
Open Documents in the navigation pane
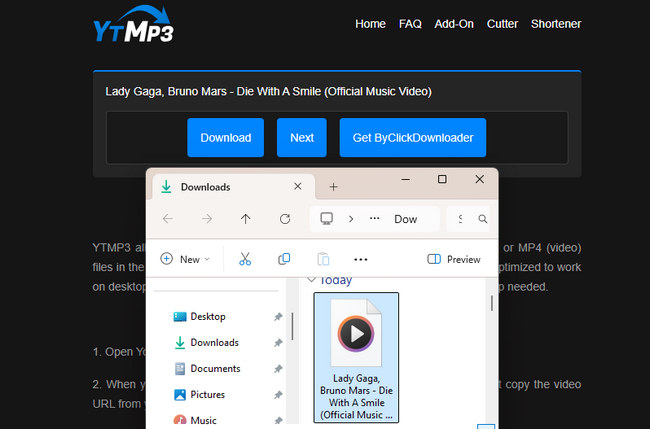(x=215, y=368)
